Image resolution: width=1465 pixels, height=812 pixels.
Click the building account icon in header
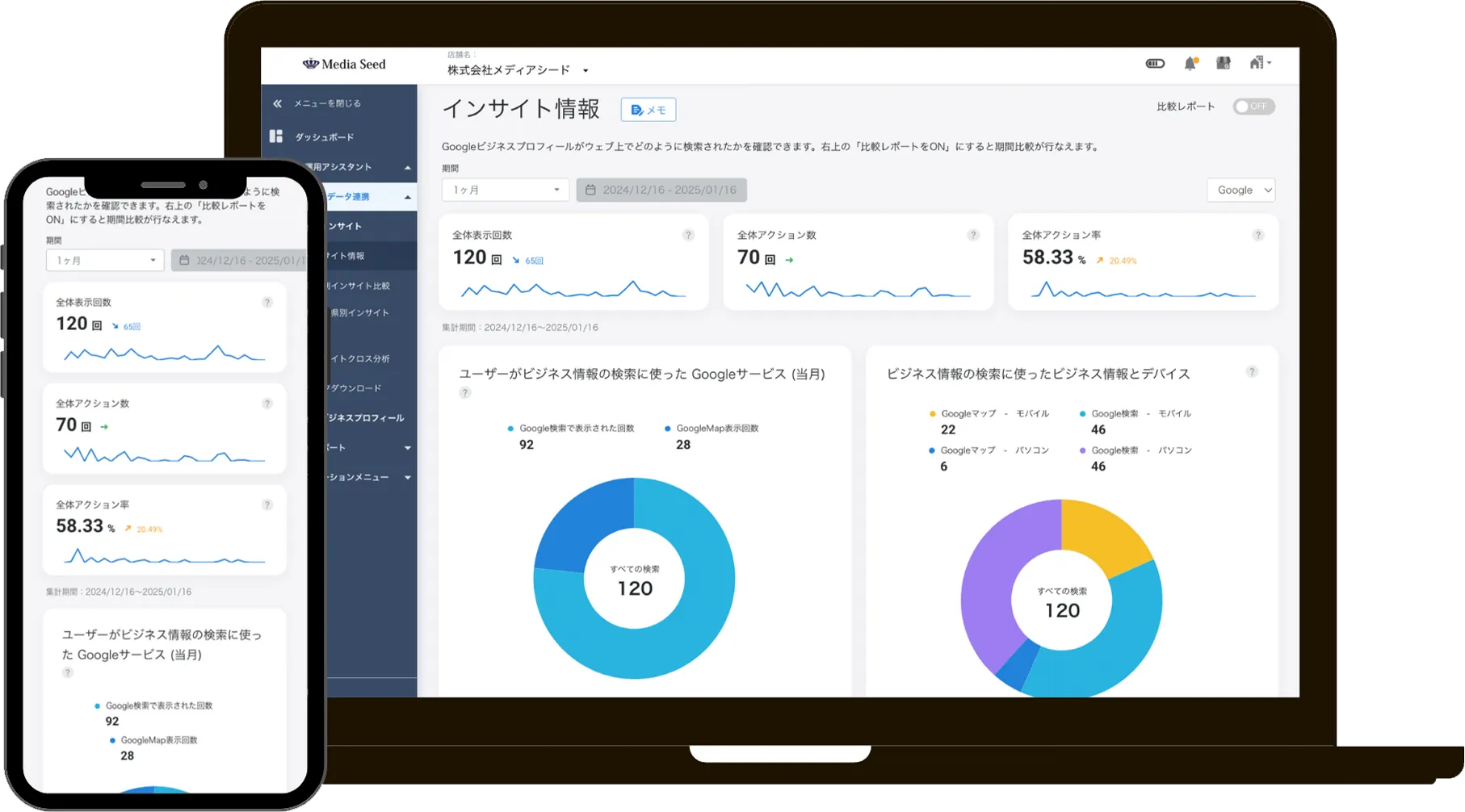[1258, 63]
